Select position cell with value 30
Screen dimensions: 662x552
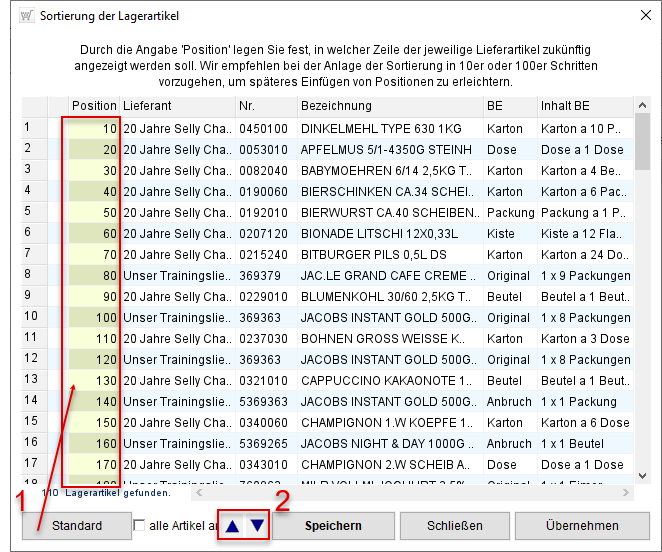(94, 171)
